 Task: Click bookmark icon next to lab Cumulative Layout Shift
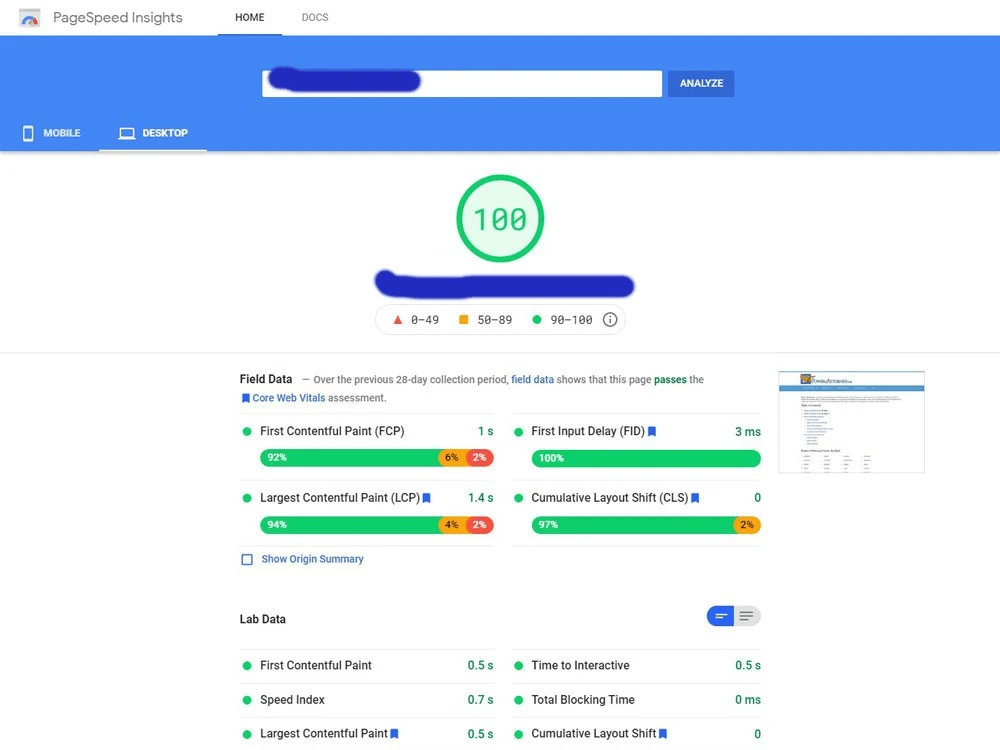[663, 734]
